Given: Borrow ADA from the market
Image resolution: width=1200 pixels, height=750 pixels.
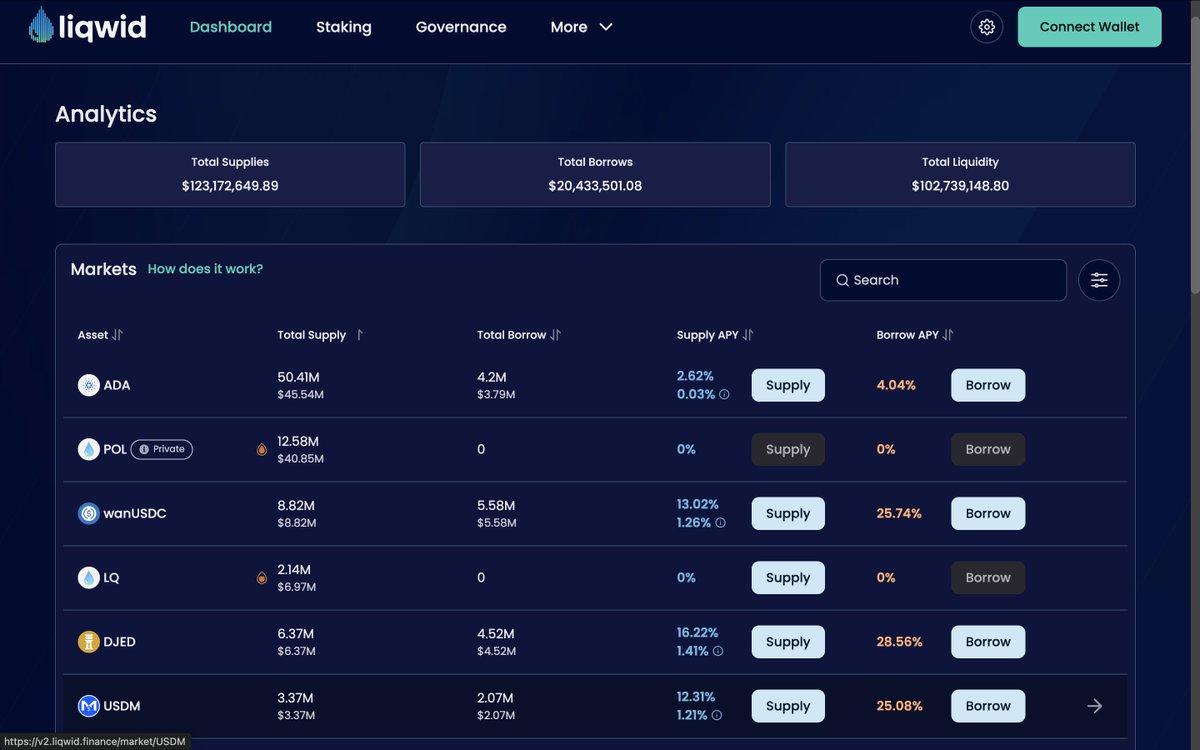Looking at the screenshot, I should pyautogui.click(x=988, y=385).
